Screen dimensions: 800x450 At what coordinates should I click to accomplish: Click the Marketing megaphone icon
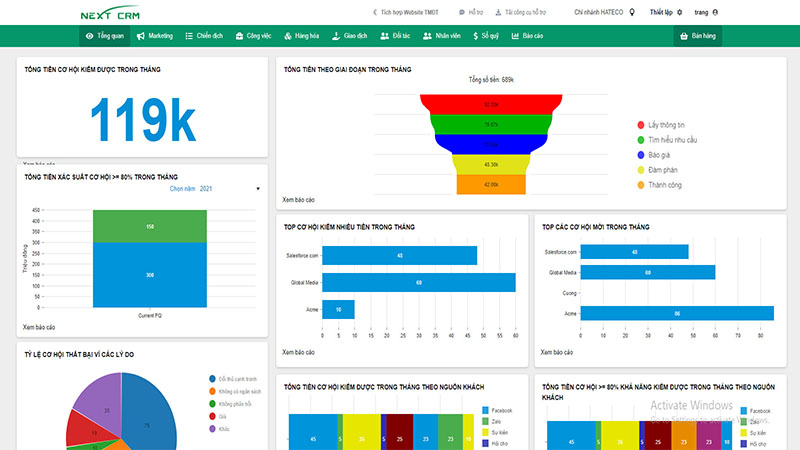[x=141, y=36]
